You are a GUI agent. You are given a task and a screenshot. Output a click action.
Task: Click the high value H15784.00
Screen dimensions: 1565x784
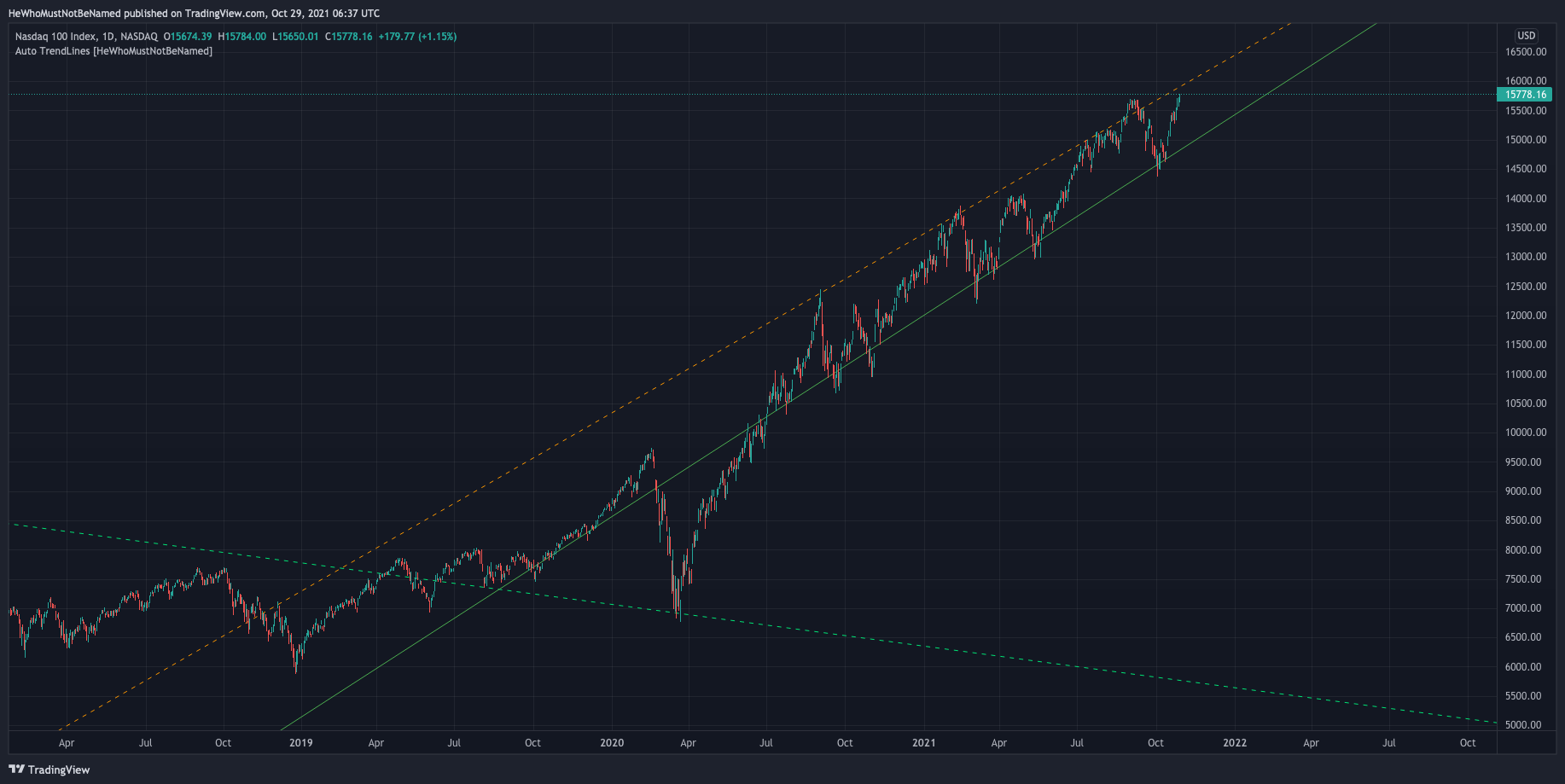coord(242,37)
